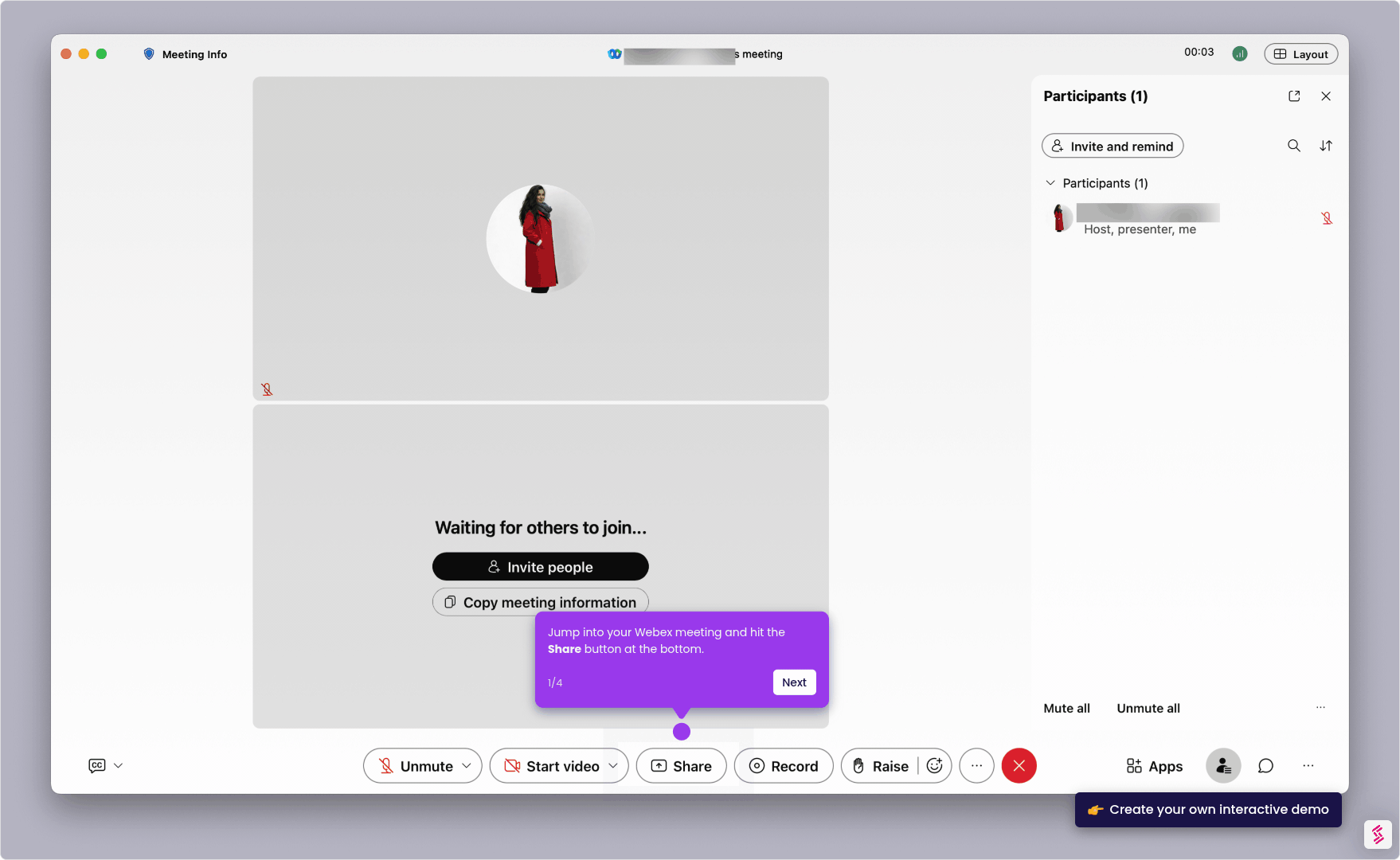Click muted mic icon on video tile
The width and height of the screenshot is (1400, 860).
267,389
